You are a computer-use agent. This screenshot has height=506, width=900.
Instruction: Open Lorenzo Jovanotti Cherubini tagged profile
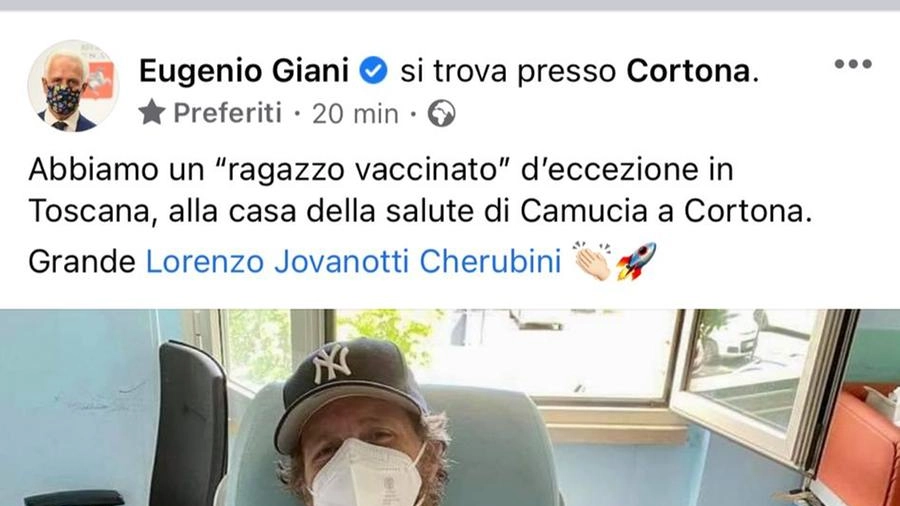[x=354, y=262]
